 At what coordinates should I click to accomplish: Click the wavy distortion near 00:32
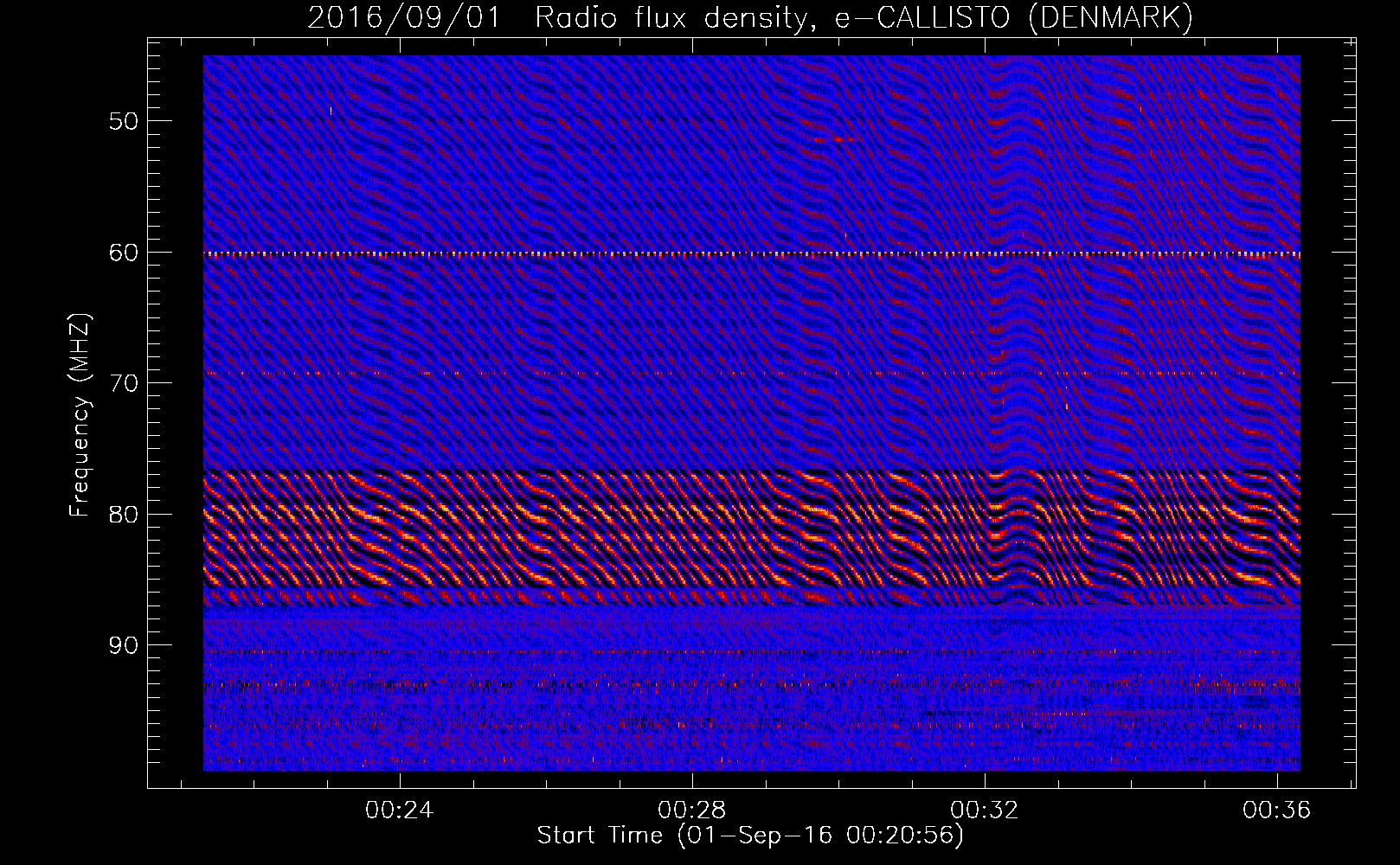1021,329
